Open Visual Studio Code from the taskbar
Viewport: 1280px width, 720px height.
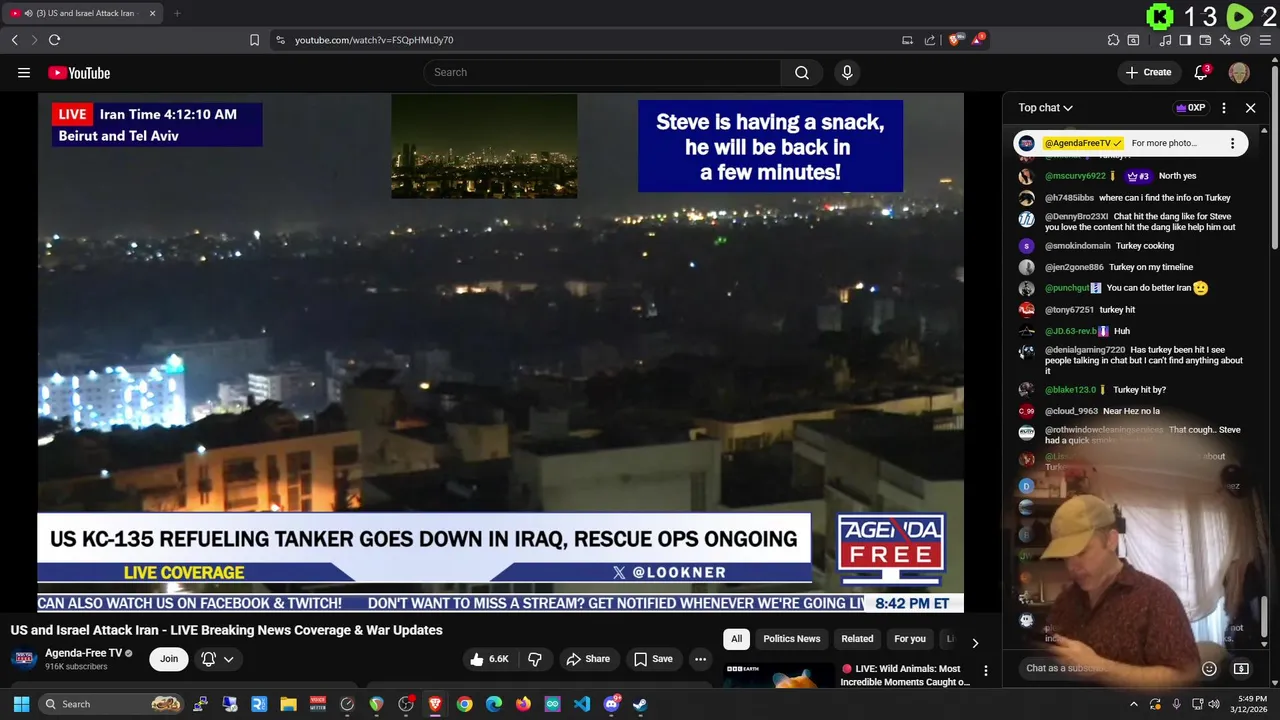pyautogui.click(x=582, y=704)
